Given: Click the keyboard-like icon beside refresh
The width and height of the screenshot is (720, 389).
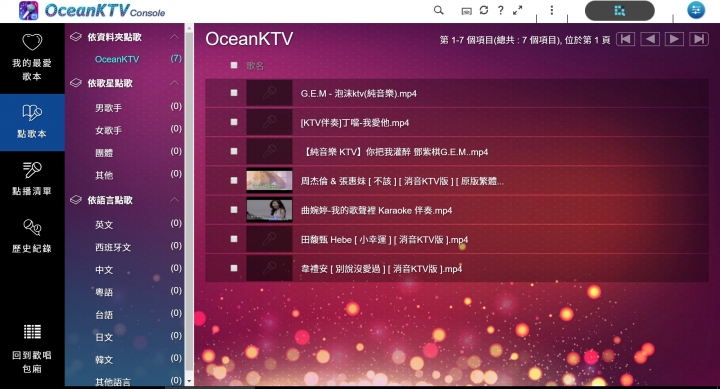Looking at the screenshot, I should click(x=466, y=11).
